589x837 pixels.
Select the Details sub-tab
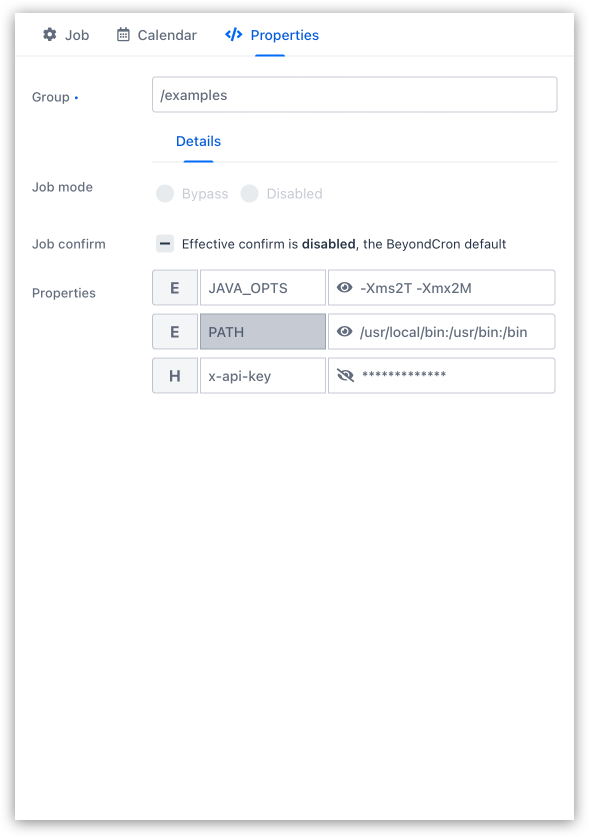coord(198,141)
